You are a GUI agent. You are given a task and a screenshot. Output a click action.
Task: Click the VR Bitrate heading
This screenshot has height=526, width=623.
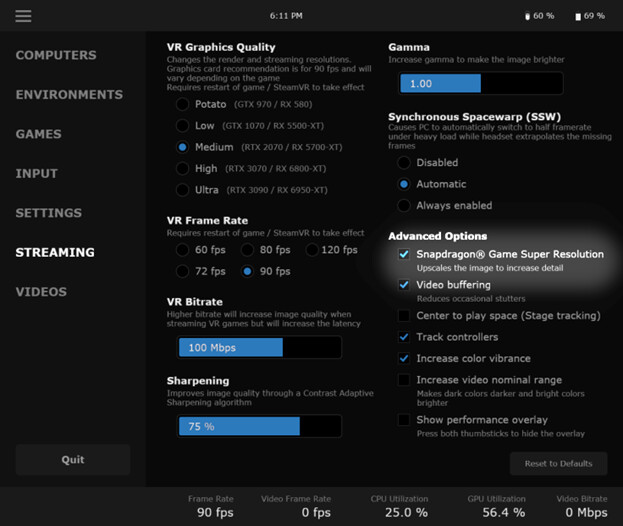coord(195,302)
